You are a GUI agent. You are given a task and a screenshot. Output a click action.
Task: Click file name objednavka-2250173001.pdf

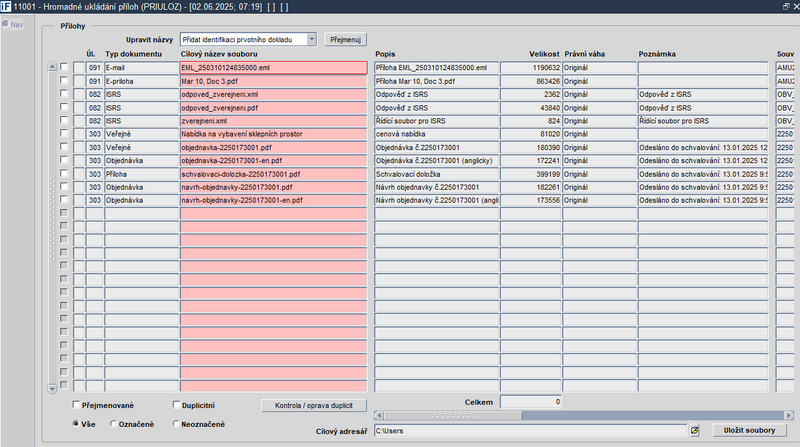tap(273, 147)
